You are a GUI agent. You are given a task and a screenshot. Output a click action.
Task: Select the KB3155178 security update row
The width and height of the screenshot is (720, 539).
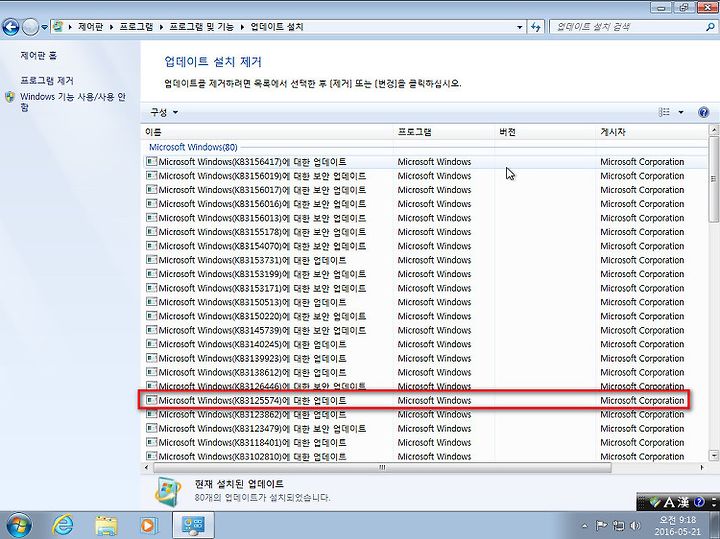[425, 232]
